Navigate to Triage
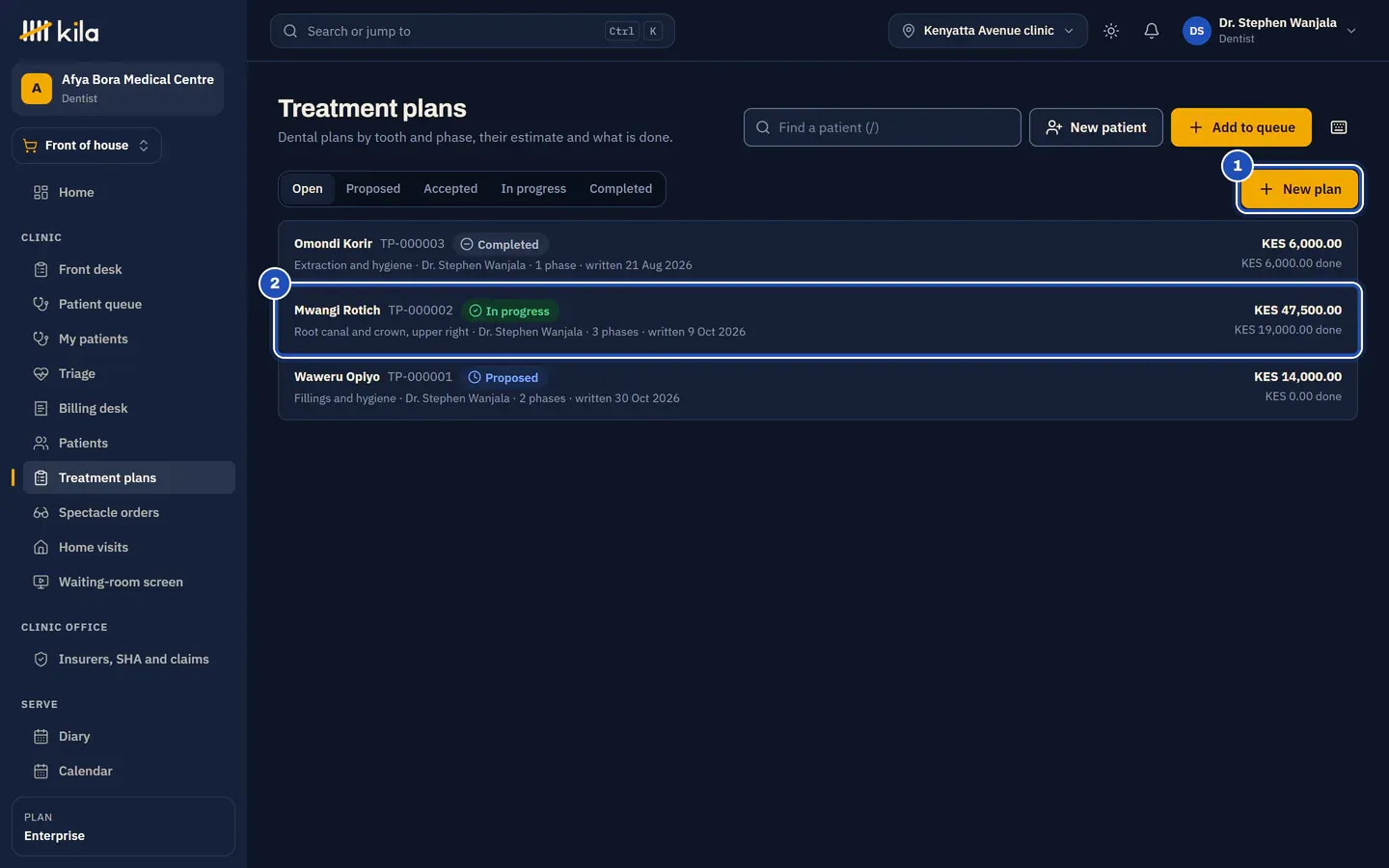Screen dimensions: 1389x868 [129, 373]
